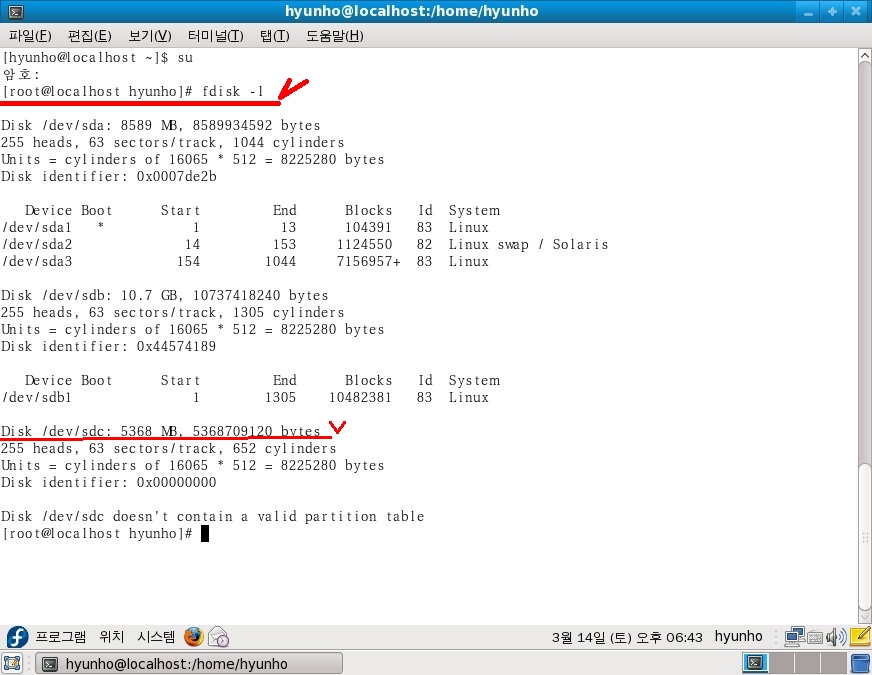Minimize the terminal window
This screenshot has height=675, width=872.
pos(809,11)
